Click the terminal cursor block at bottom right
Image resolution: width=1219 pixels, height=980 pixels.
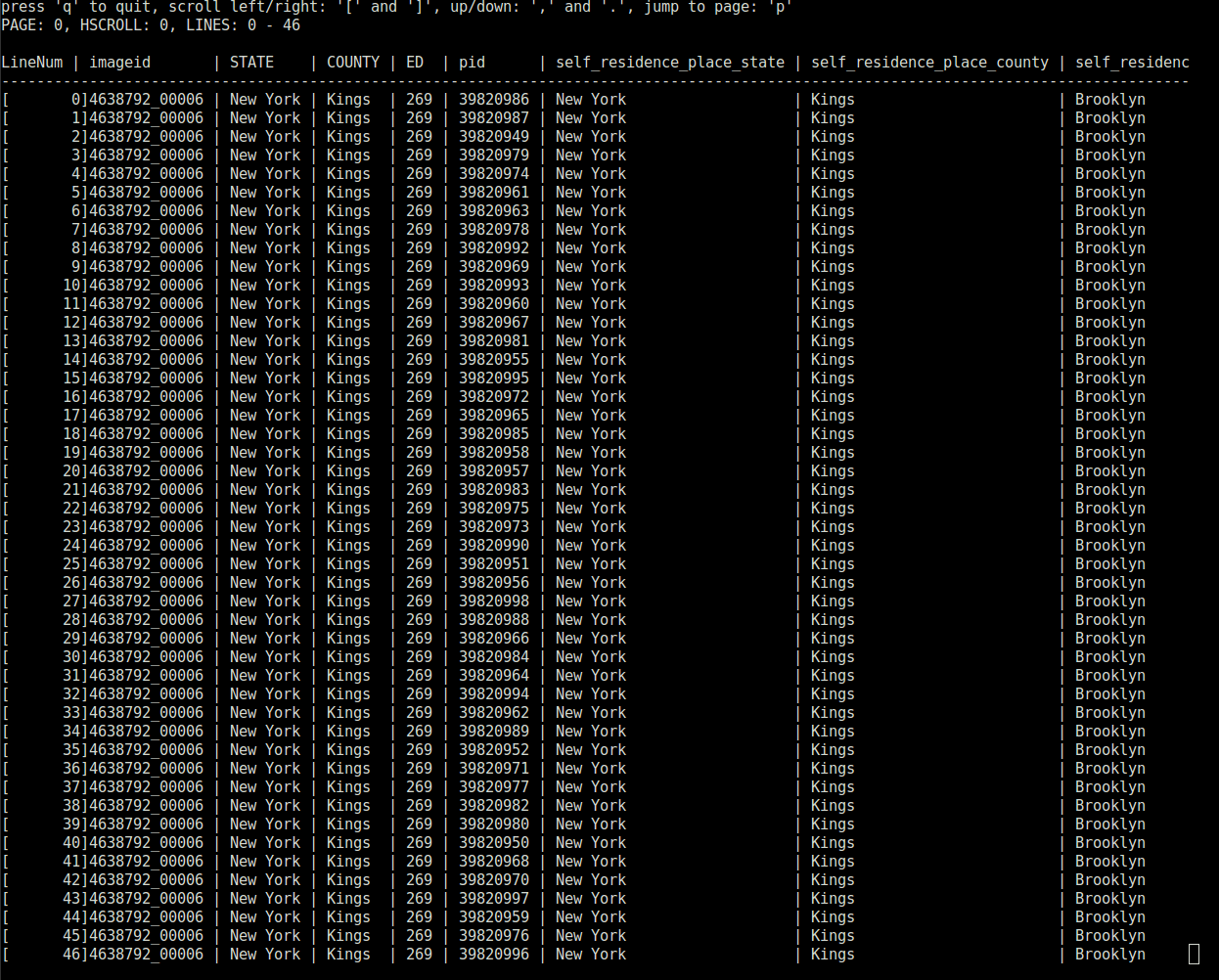(1194, 955)
